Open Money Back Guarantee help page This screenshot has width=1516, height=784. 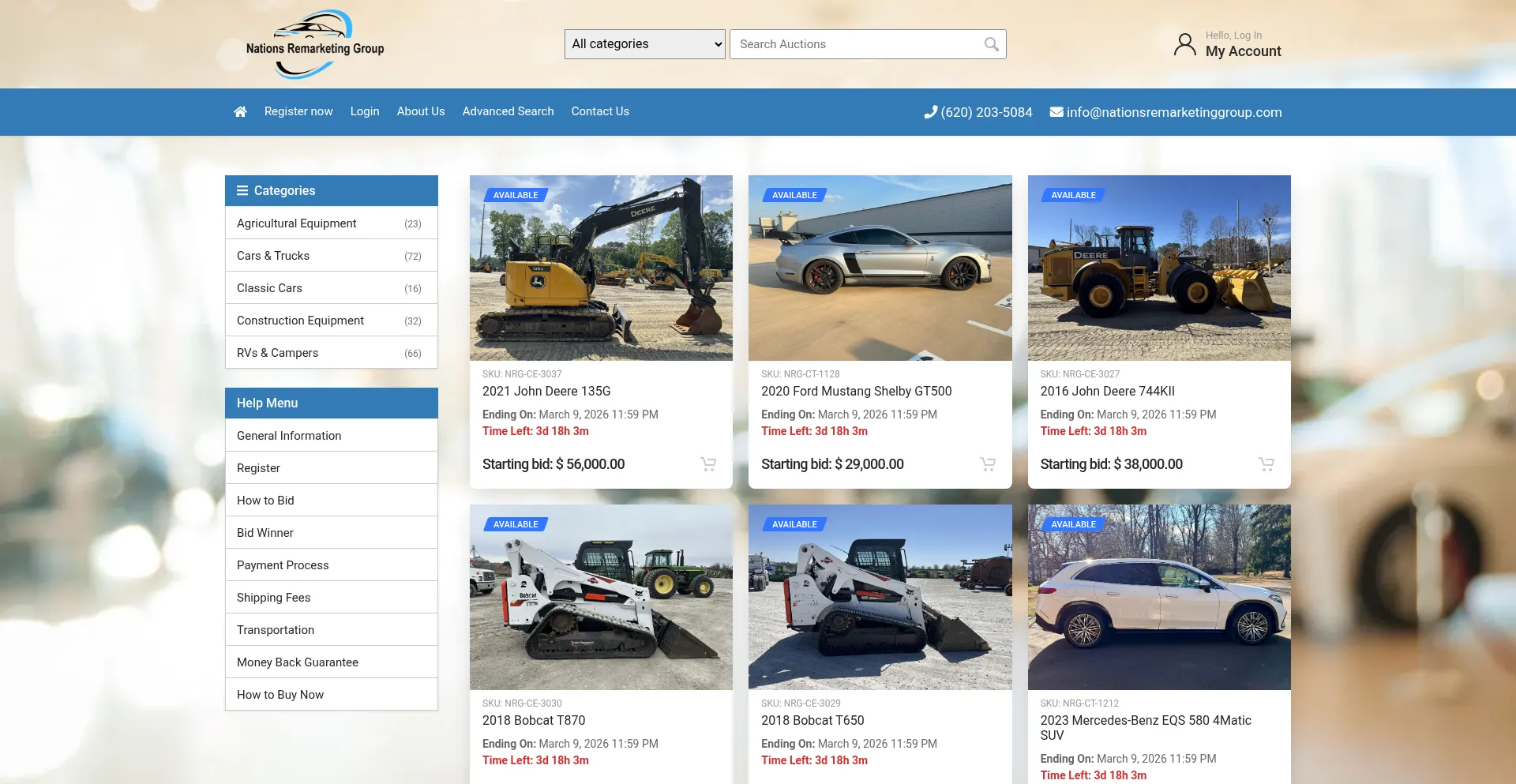pyautogui.click(x=332, y=662)
